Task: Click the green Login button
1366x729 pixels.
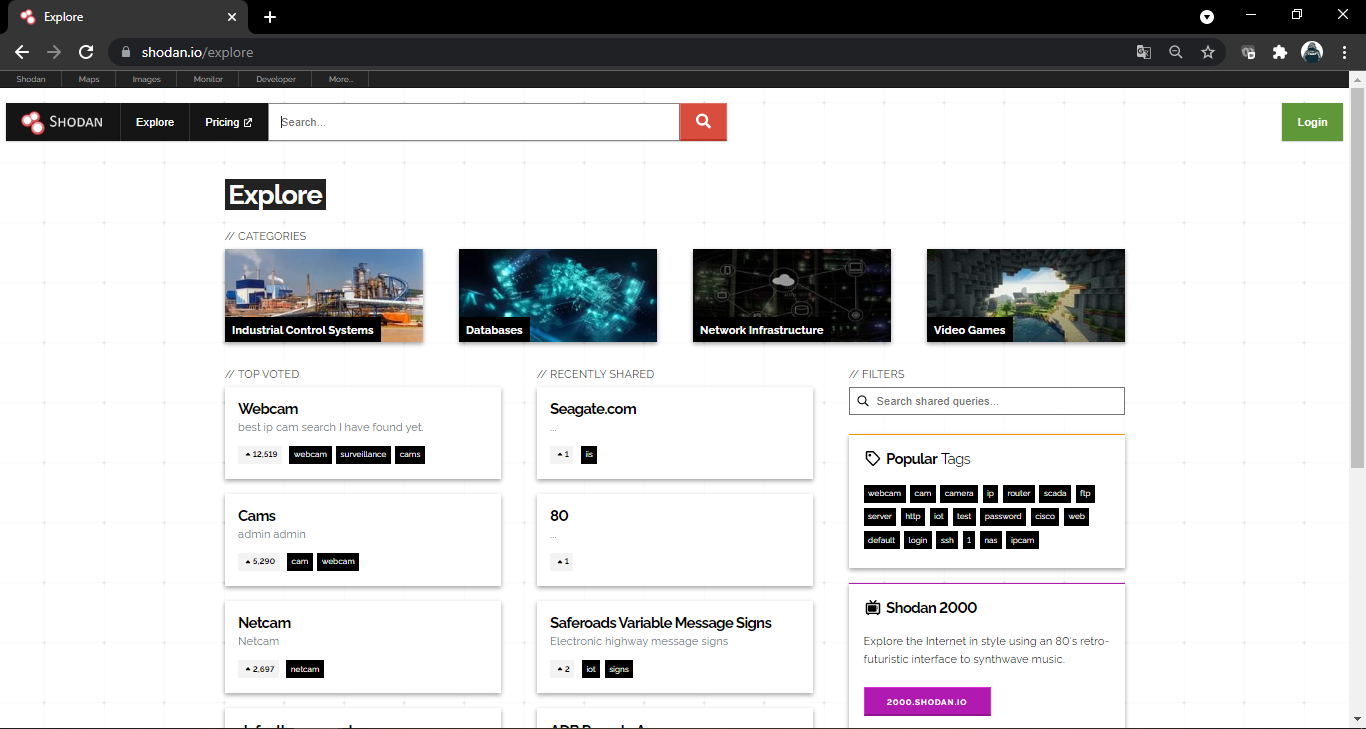Action: (1312, 122)
